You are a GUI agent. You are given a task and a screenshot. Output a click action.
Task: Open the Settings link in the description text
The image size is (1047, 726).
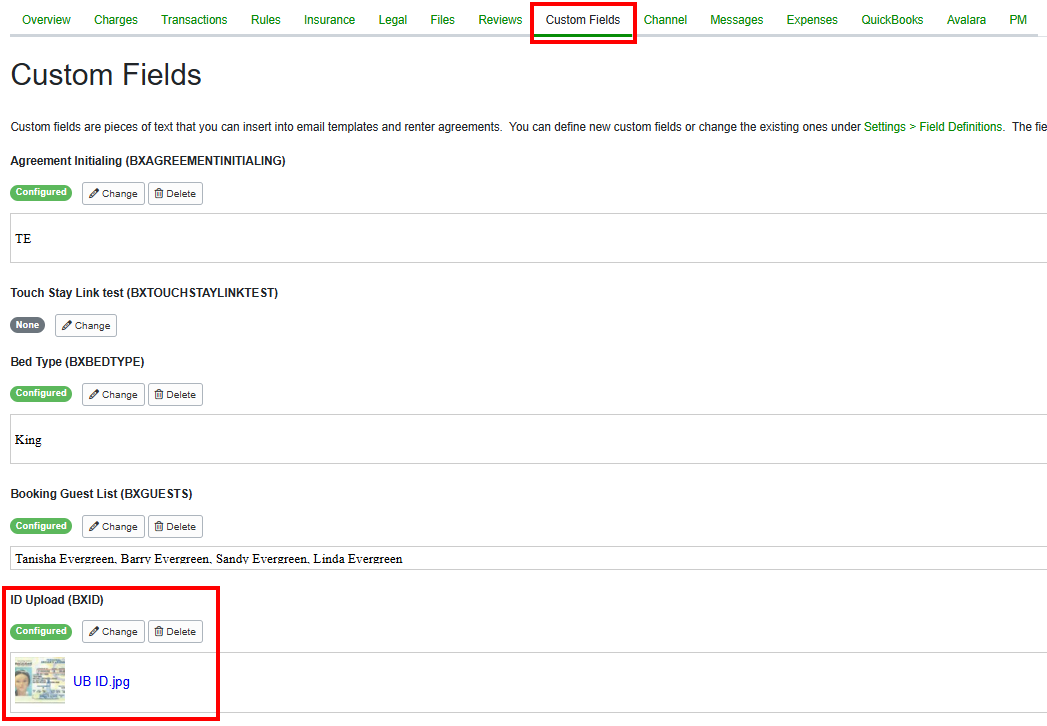(886, 127)
